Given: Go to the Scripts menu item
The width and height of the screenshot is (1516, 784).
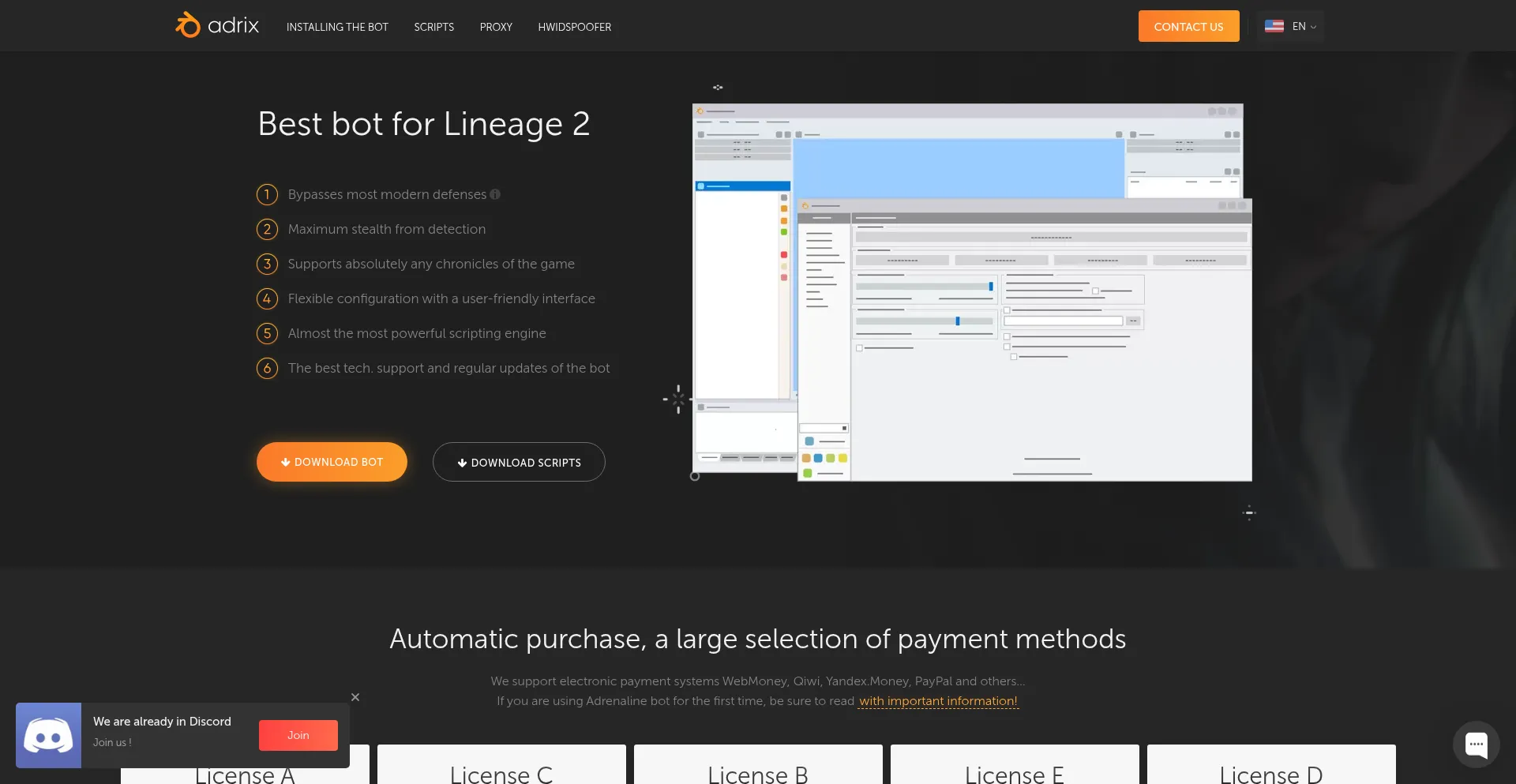Looking at the screenshot, I should pos(433,27).
